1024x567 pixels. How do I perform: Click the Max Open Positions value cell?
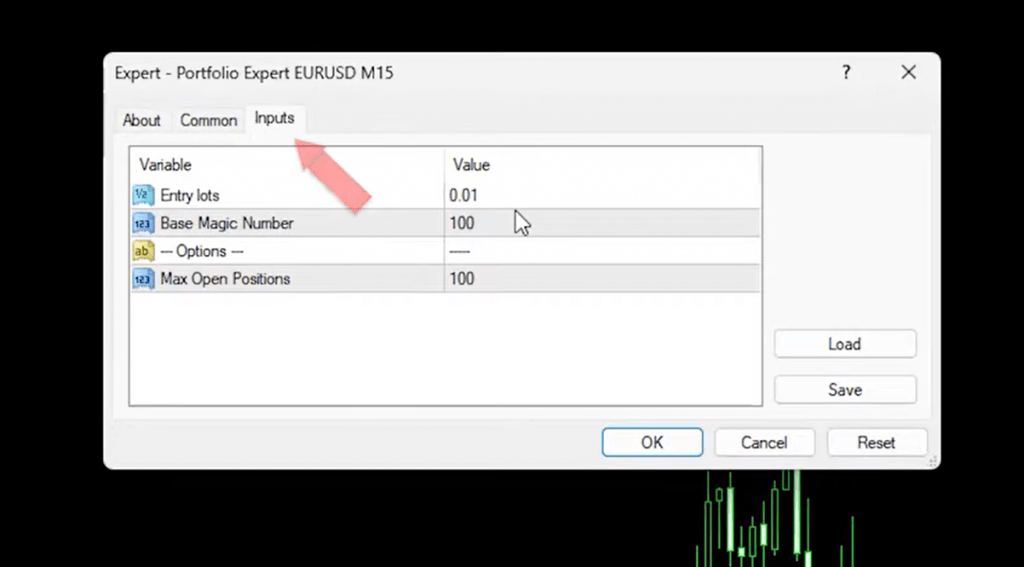click(600, 279)
